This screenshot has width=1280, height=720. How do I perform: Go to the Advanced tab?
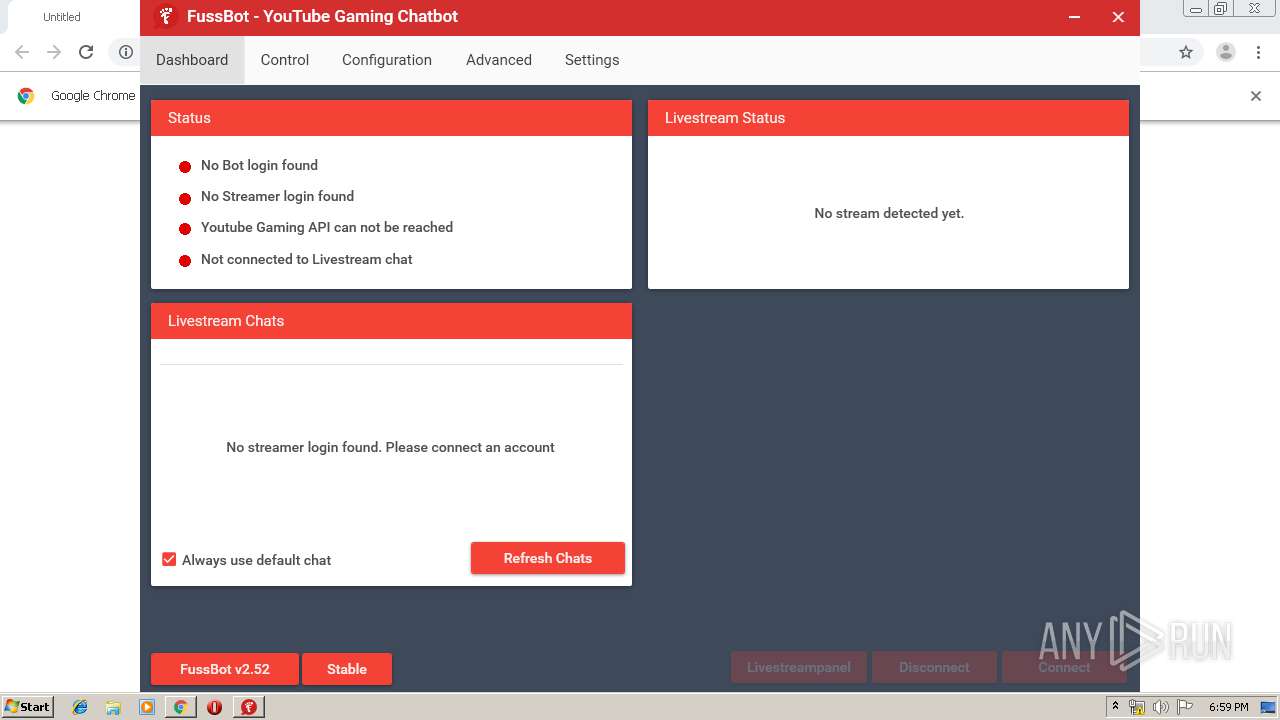coord(499,60)
